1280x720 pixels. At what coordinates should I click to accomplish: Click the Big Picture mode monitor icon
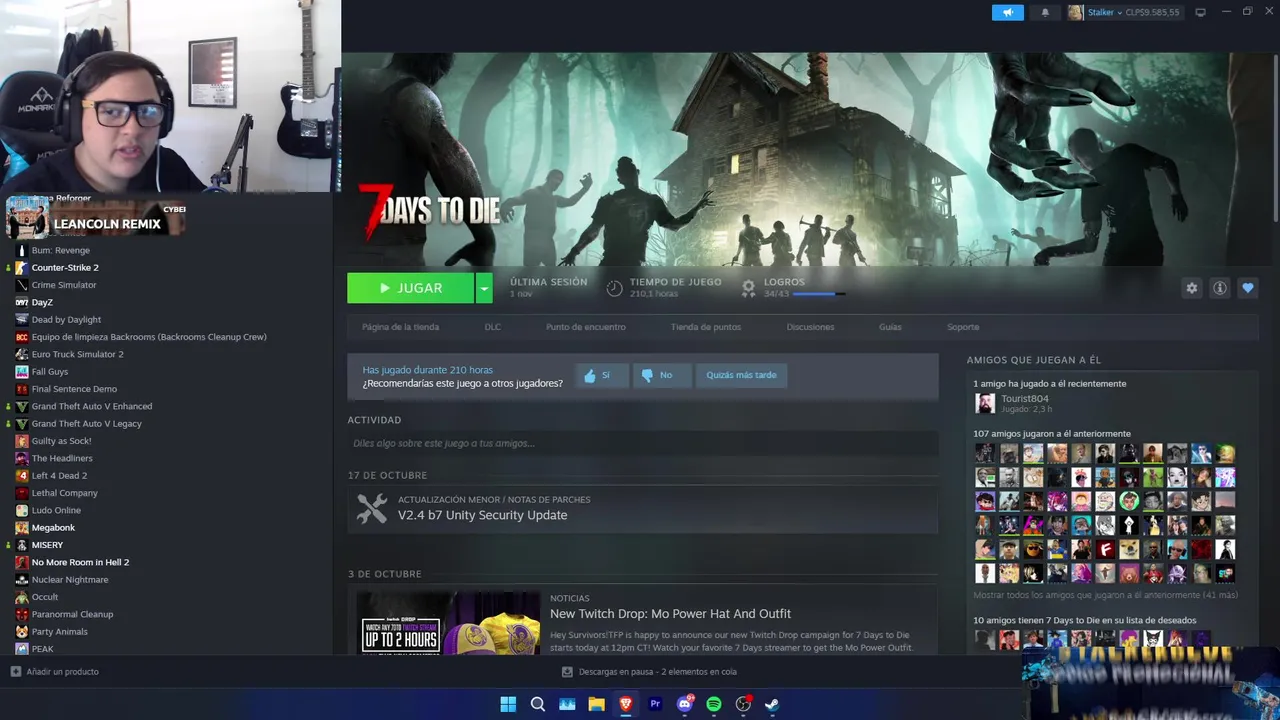click(1200, 13)
